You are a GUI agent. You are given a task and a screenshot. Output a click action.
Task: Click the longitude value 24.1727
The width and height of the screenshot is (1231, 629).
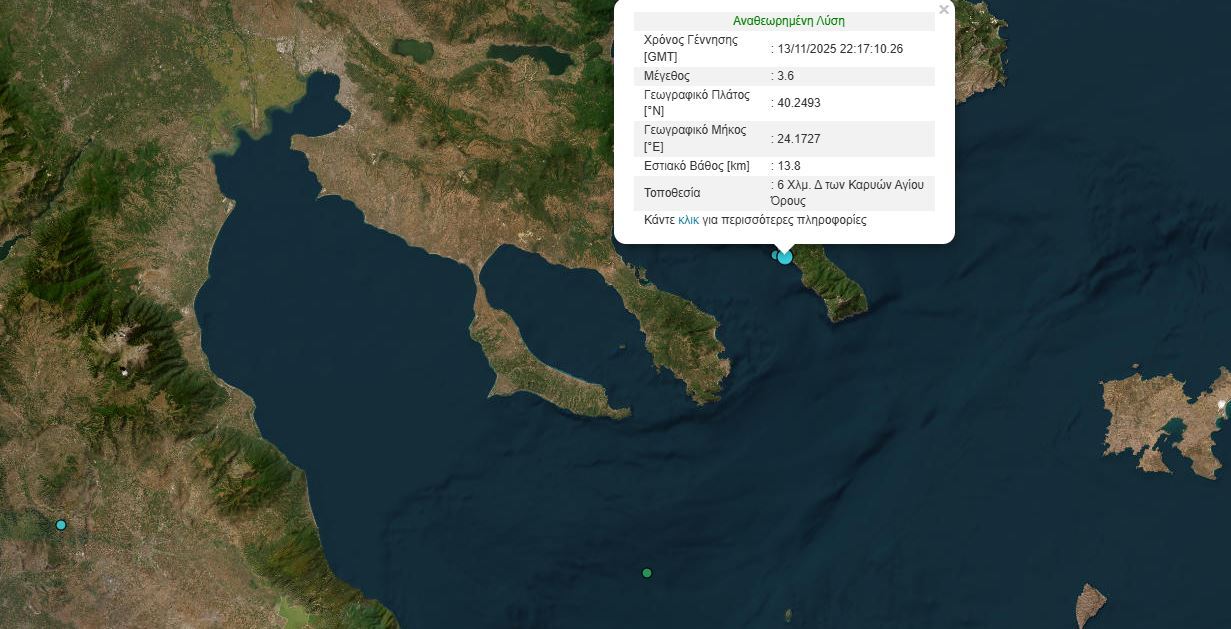[798, 139]
